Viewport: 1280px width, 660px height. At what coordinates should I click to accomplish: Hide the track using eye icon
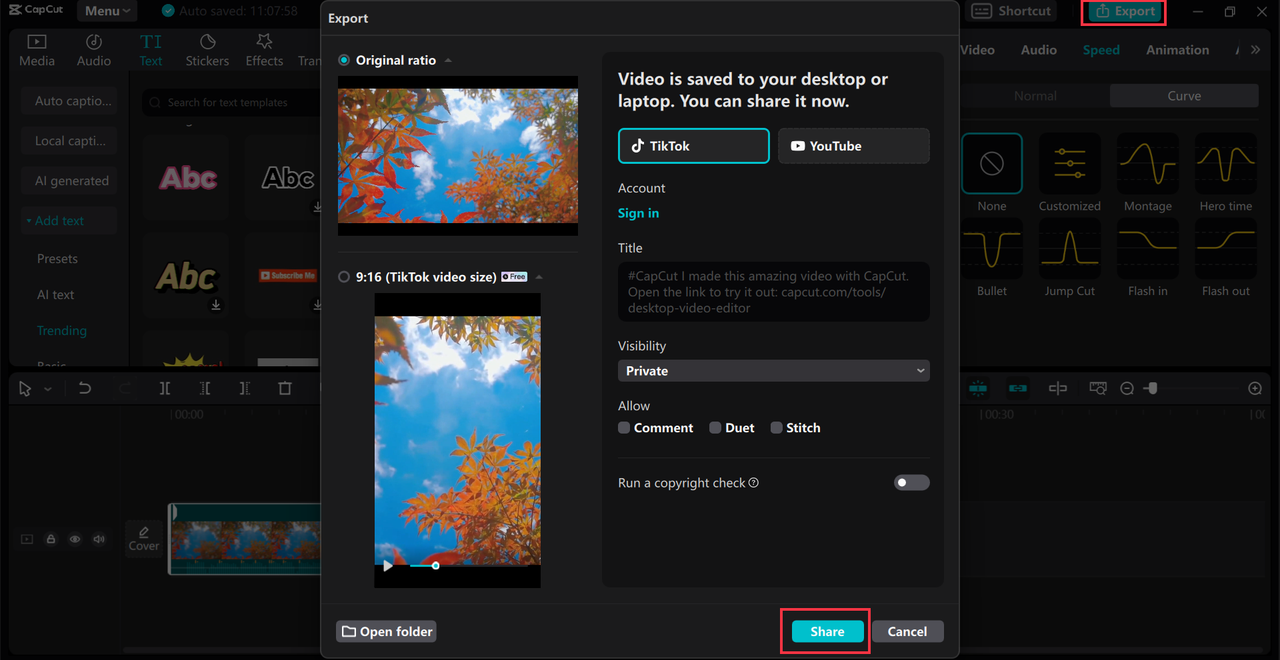pyautogui.click(x=75, y=539)
